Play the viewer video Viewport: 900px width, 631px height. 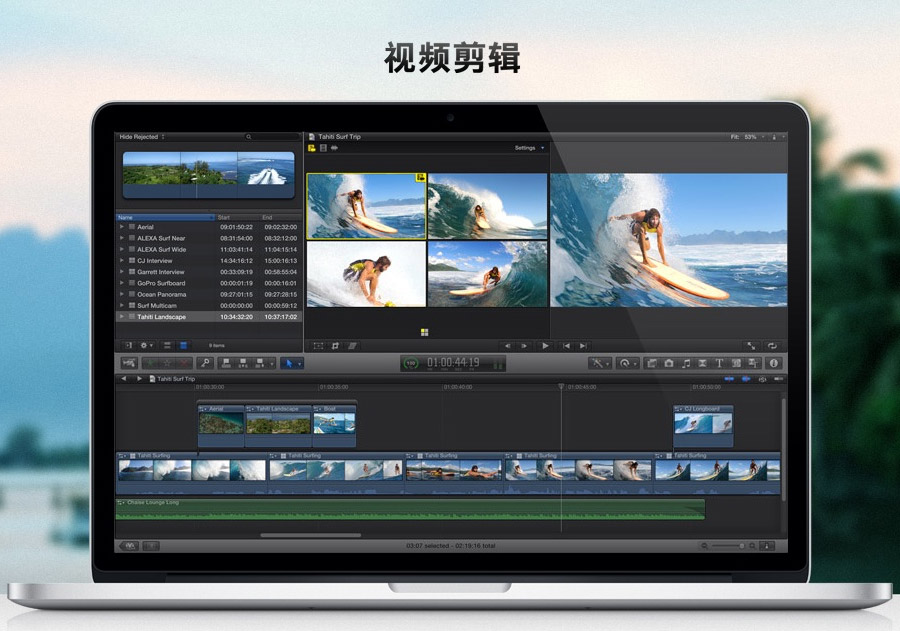545,346
